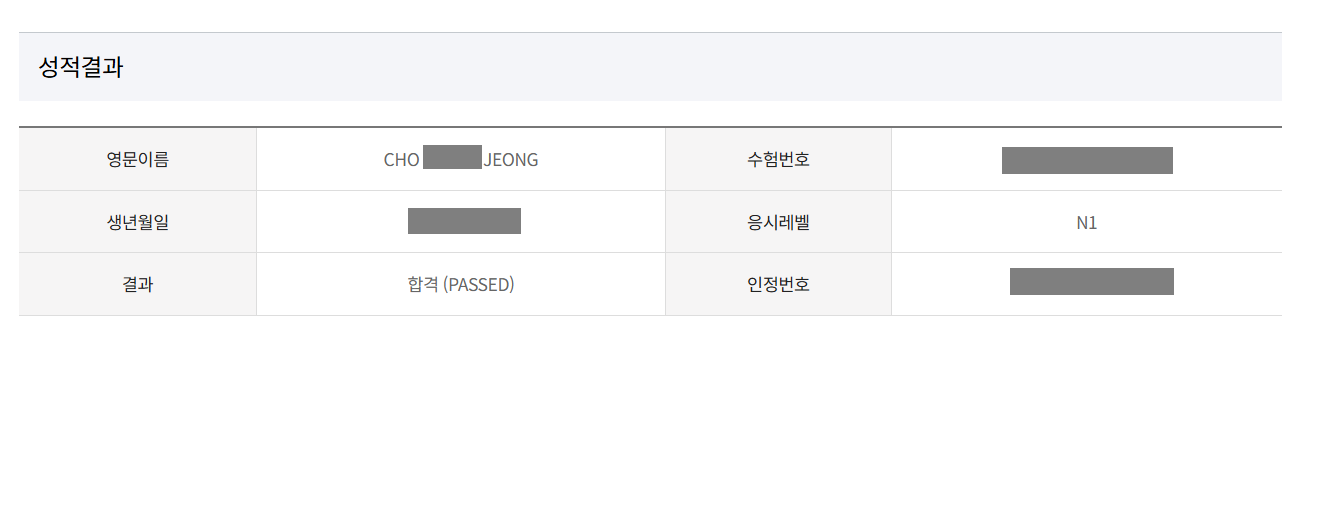Select the 인정번호 label cell
Viewport: 1321px width, 506px height.
click(778, 284)
